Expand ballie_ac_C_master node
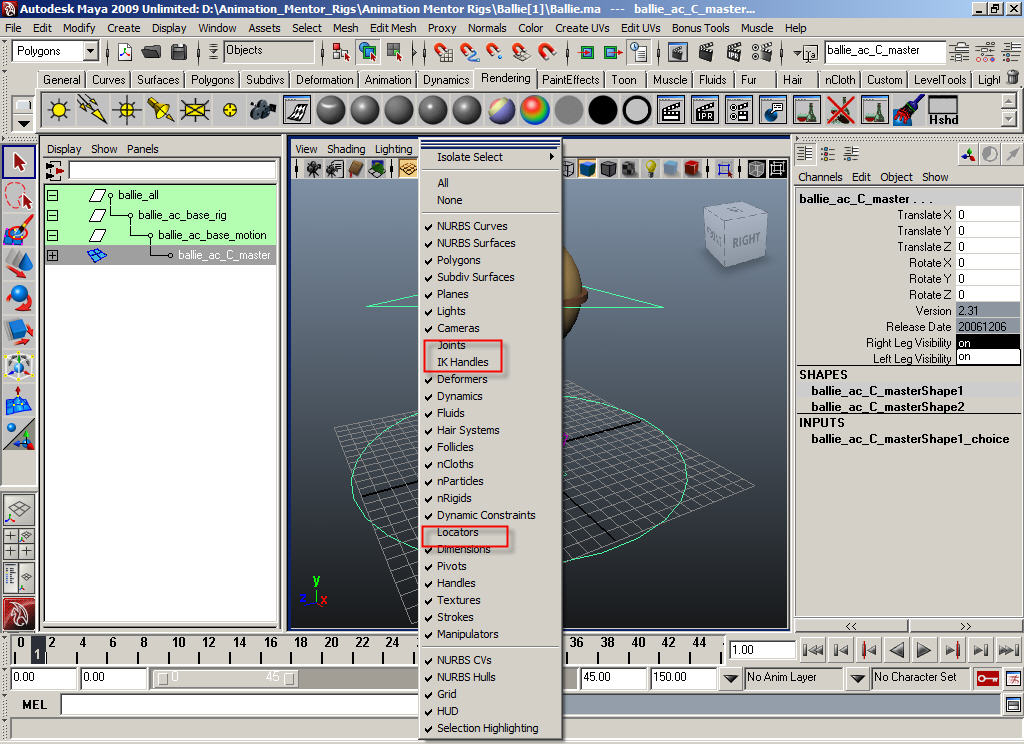This screenshot has width=1024, height=744. pyautogui.click(x=53, y=255)
